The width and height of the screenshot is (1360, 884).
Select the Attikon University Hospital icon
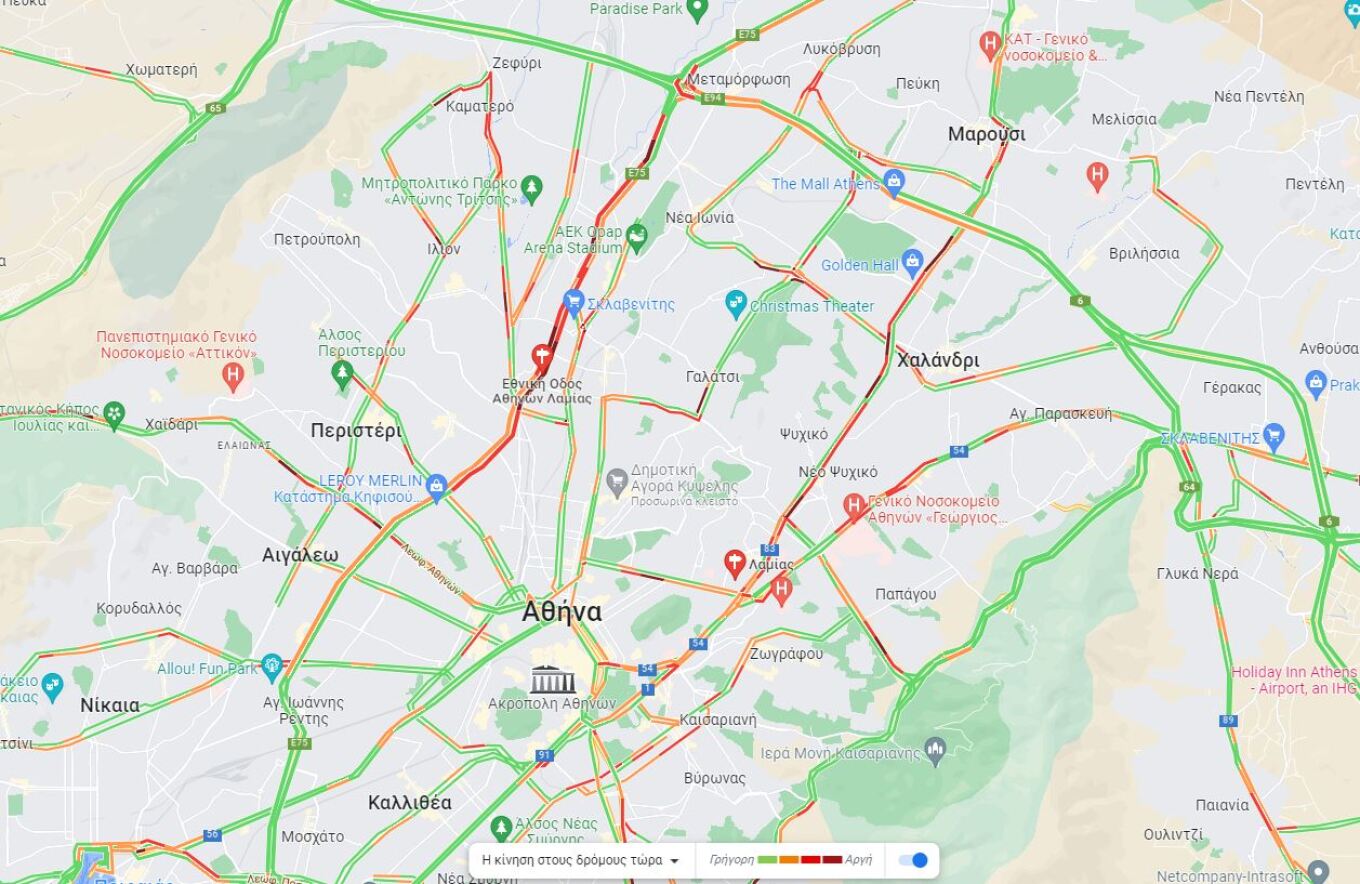click(234, 377)
